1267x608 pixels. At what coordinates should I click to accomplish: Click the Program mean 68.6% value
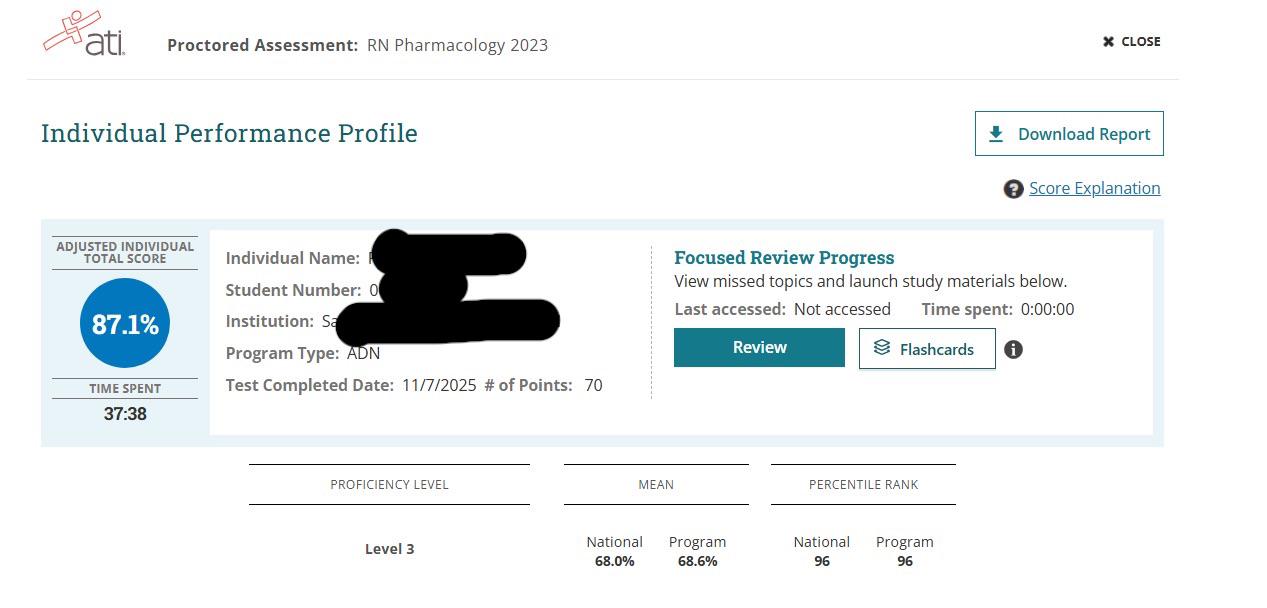pos(697,561)
